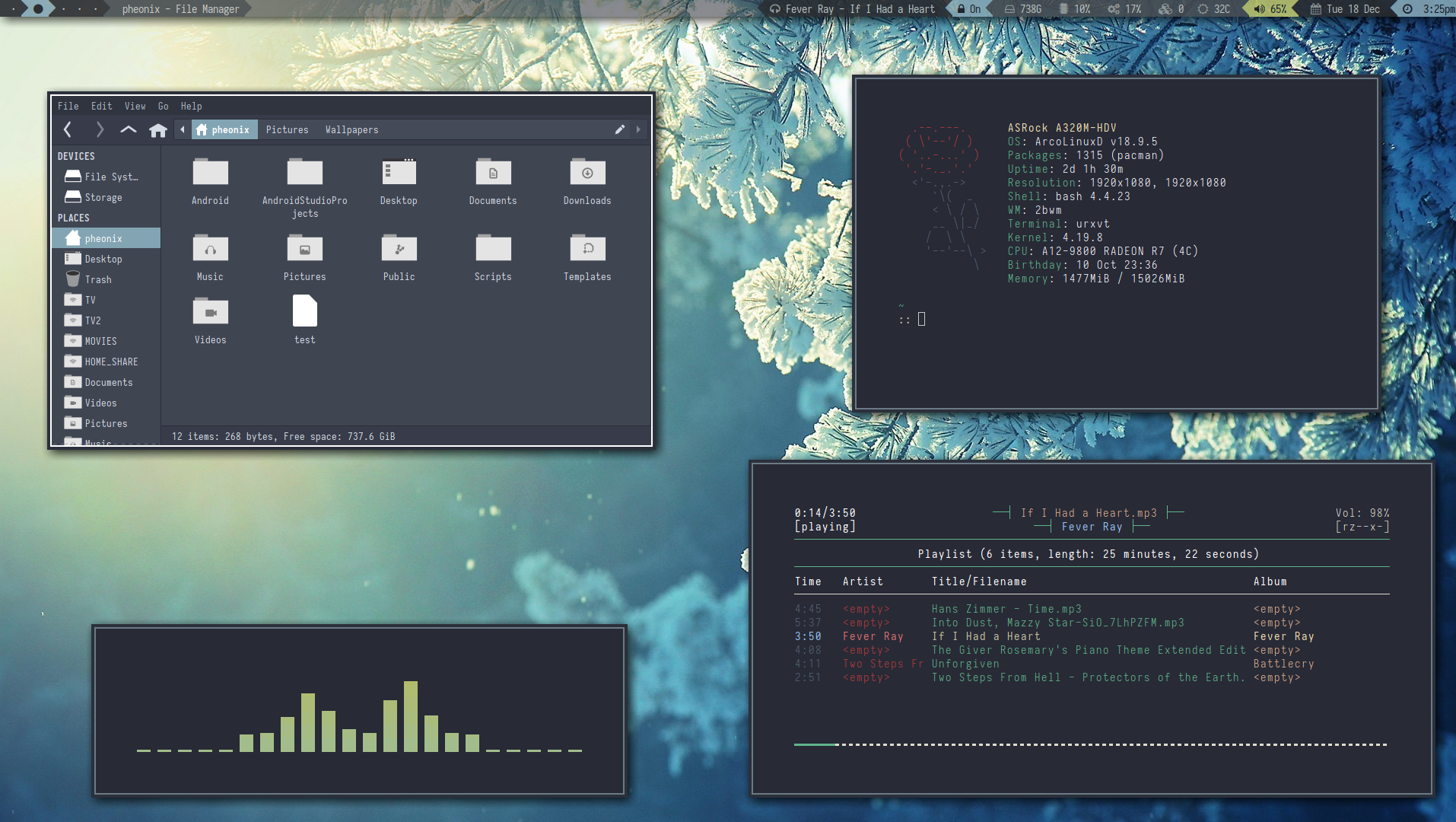1456x822 pixels.
Task: Click the active workspace indicator dot
Action: pyautogui.click(x=38, y=9)
